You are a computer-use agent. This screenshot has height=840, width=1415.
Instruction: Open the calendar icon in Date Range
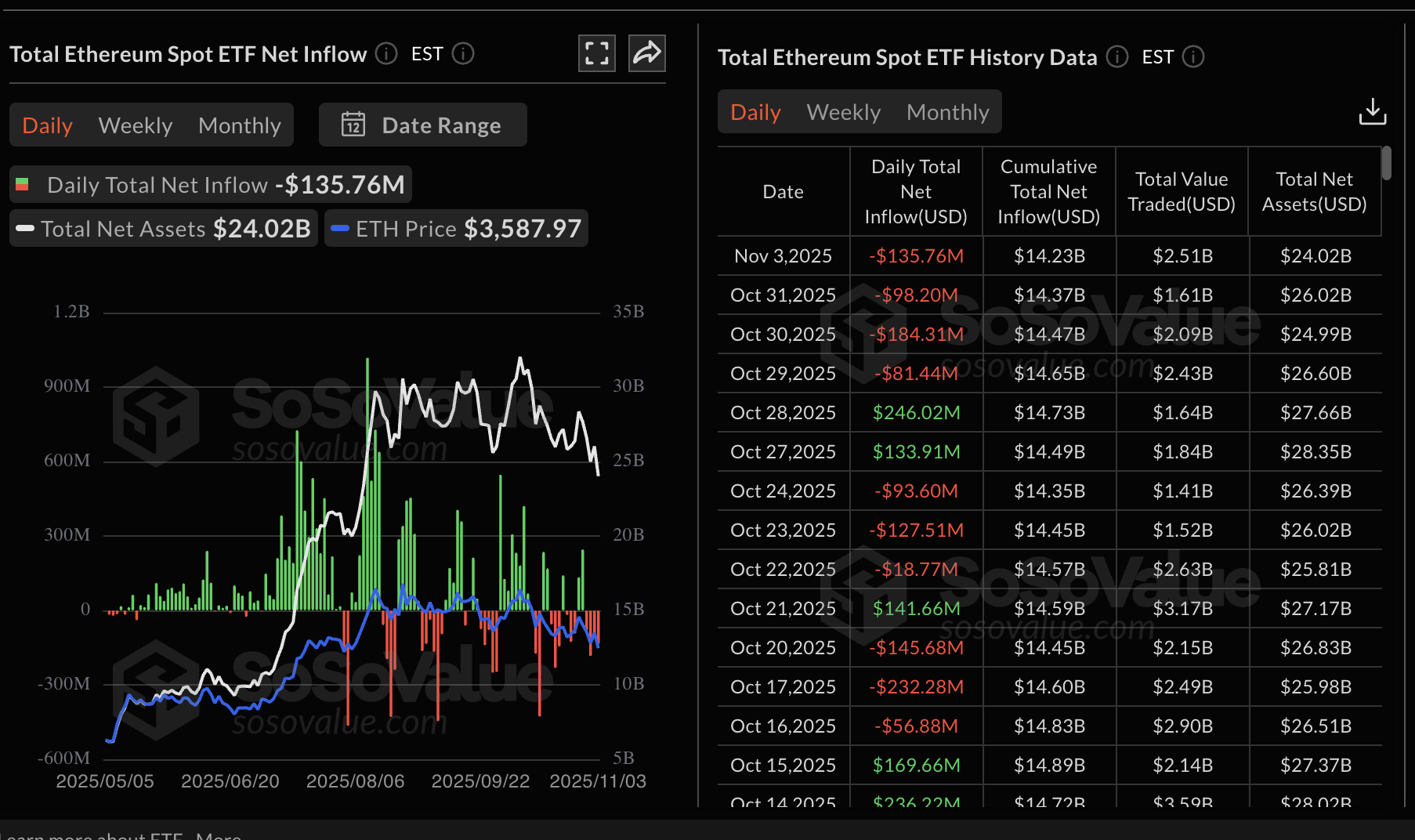(x=353, y=125)
